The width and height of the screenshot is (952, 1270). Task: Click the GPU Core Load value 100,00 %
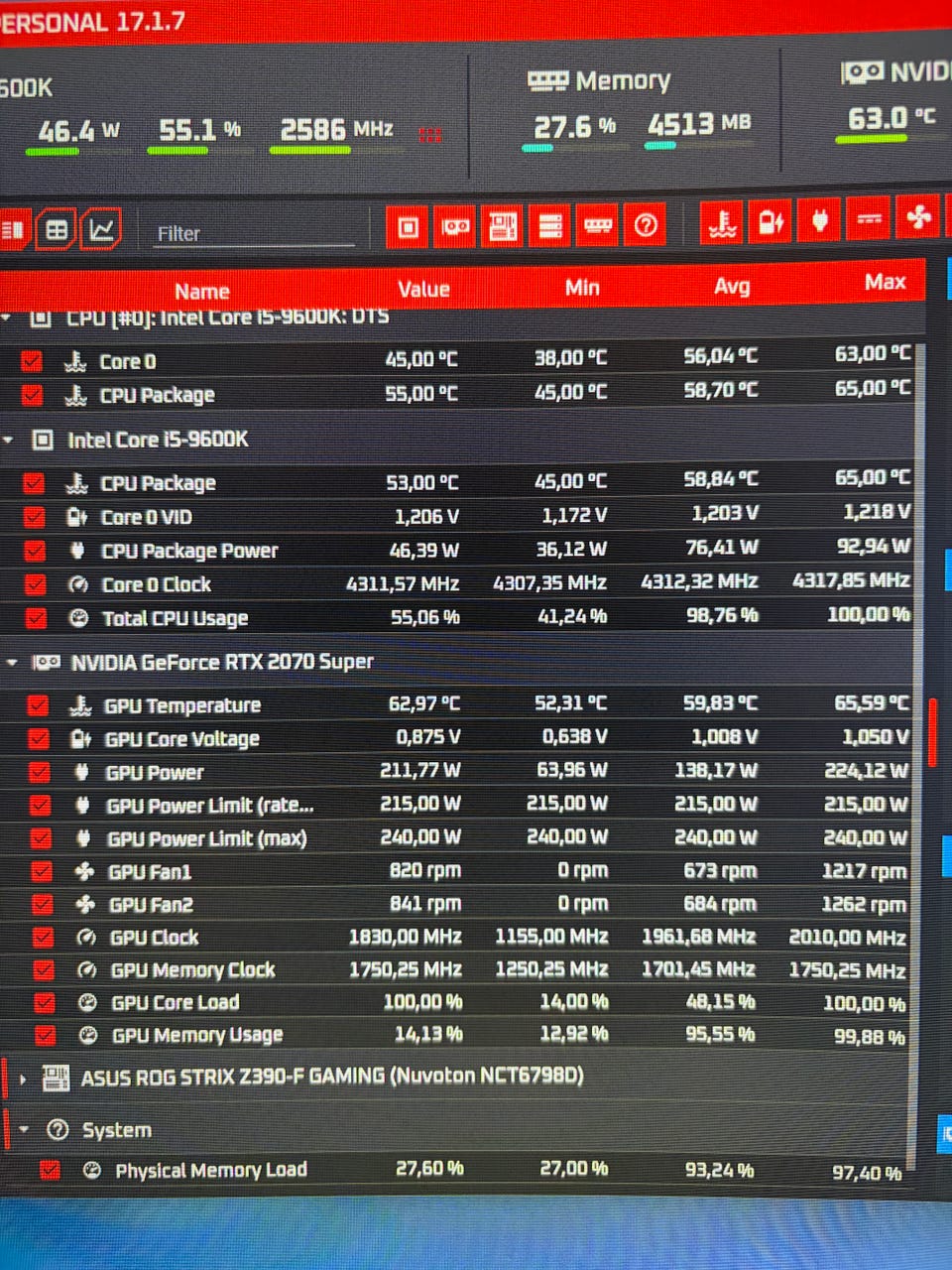pos(423,1002)
